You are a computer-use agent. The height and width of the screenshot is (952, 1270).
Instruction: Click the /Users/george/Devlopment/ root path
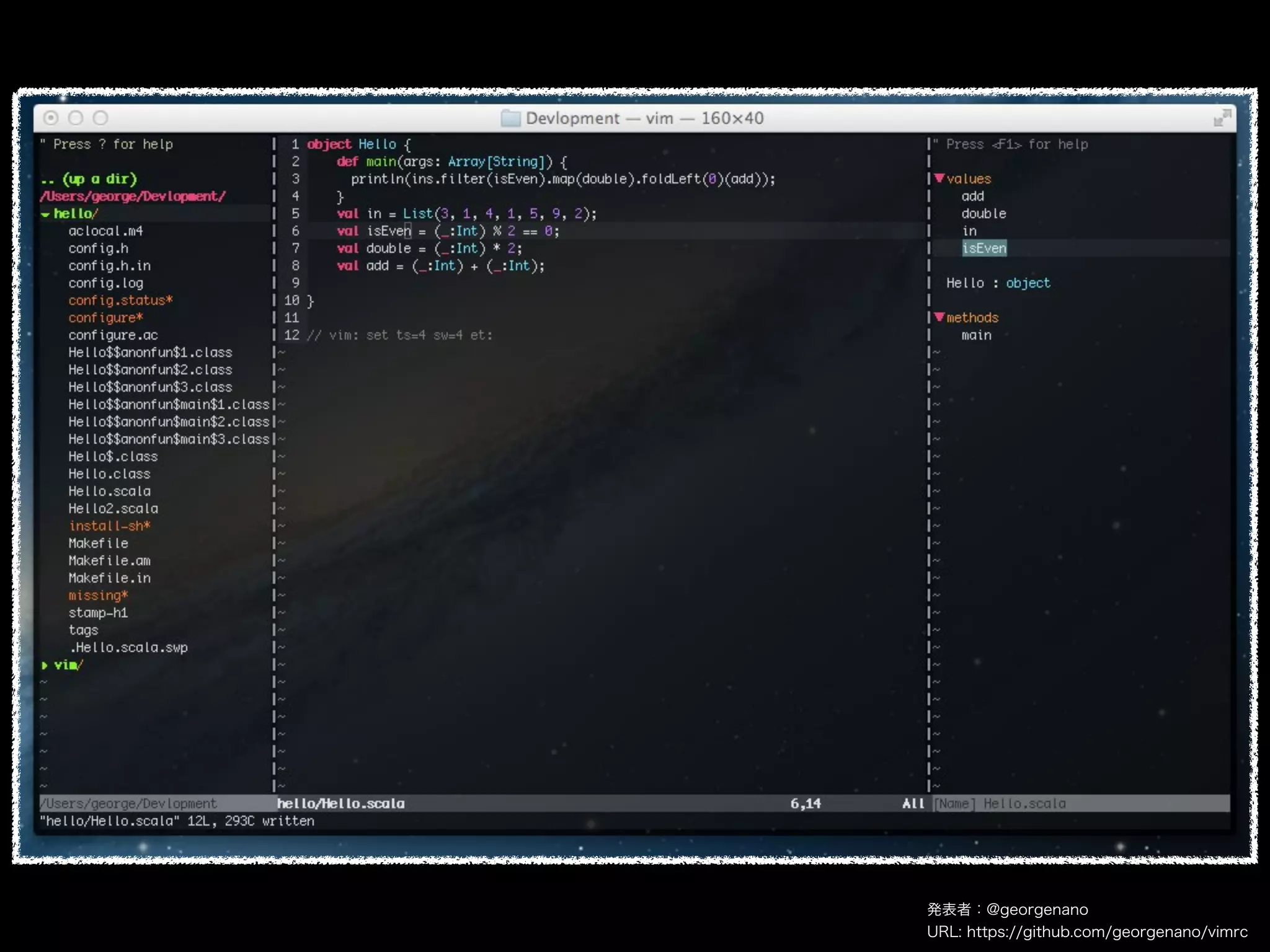tap(133, 196)
